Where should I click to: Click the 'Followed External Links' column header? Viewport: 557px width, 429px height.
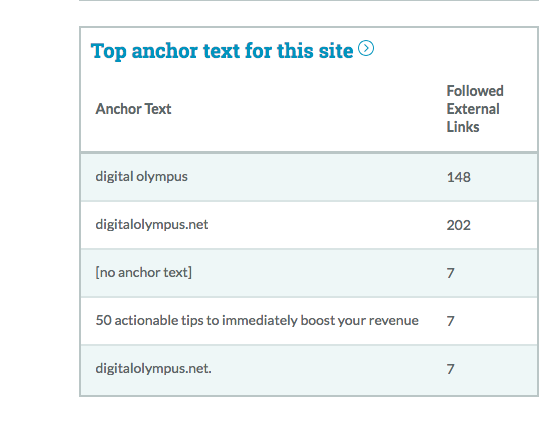[475, 109]
